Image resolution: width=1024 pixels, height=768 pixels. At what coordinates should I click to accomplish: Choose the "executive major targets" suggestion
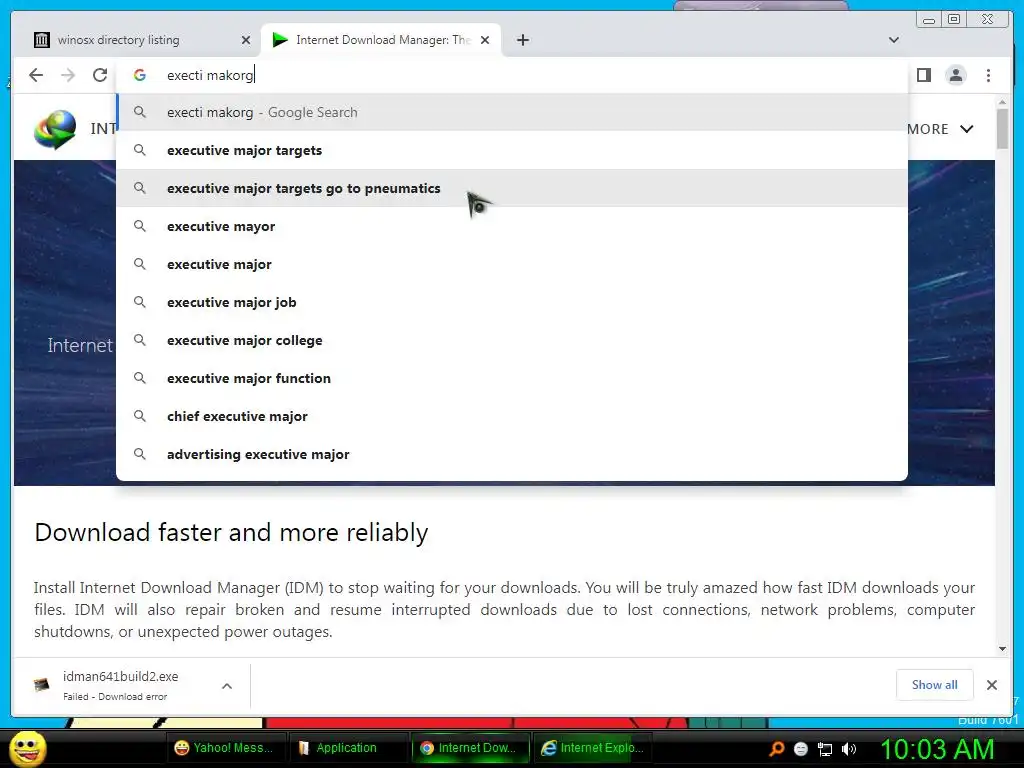point(512,150)
